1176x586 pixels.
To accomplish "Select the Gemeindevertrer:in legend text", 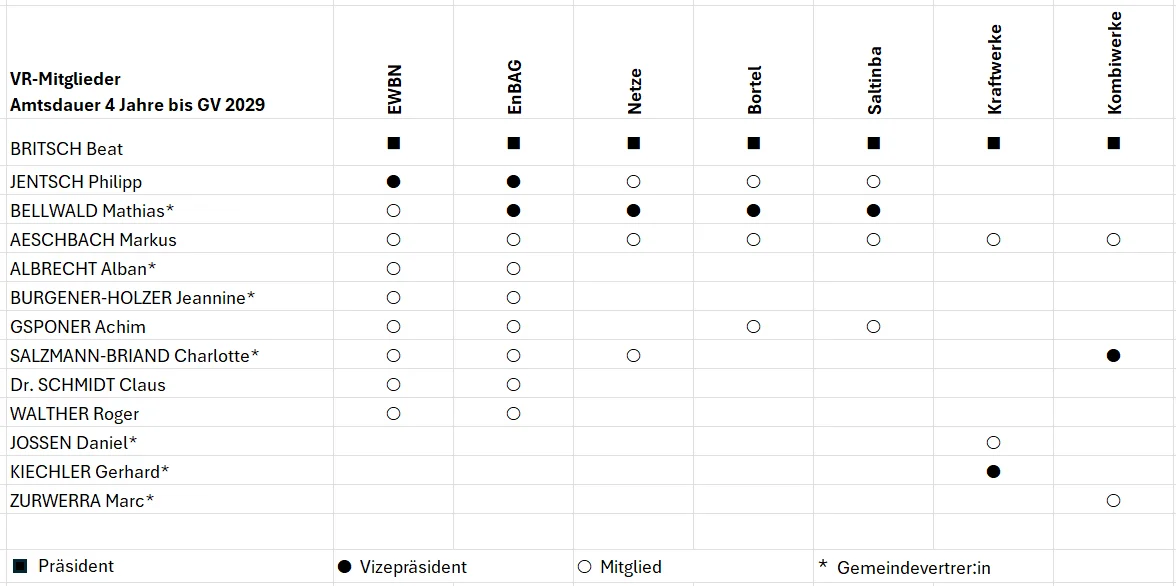I will [x=913, y=567].
